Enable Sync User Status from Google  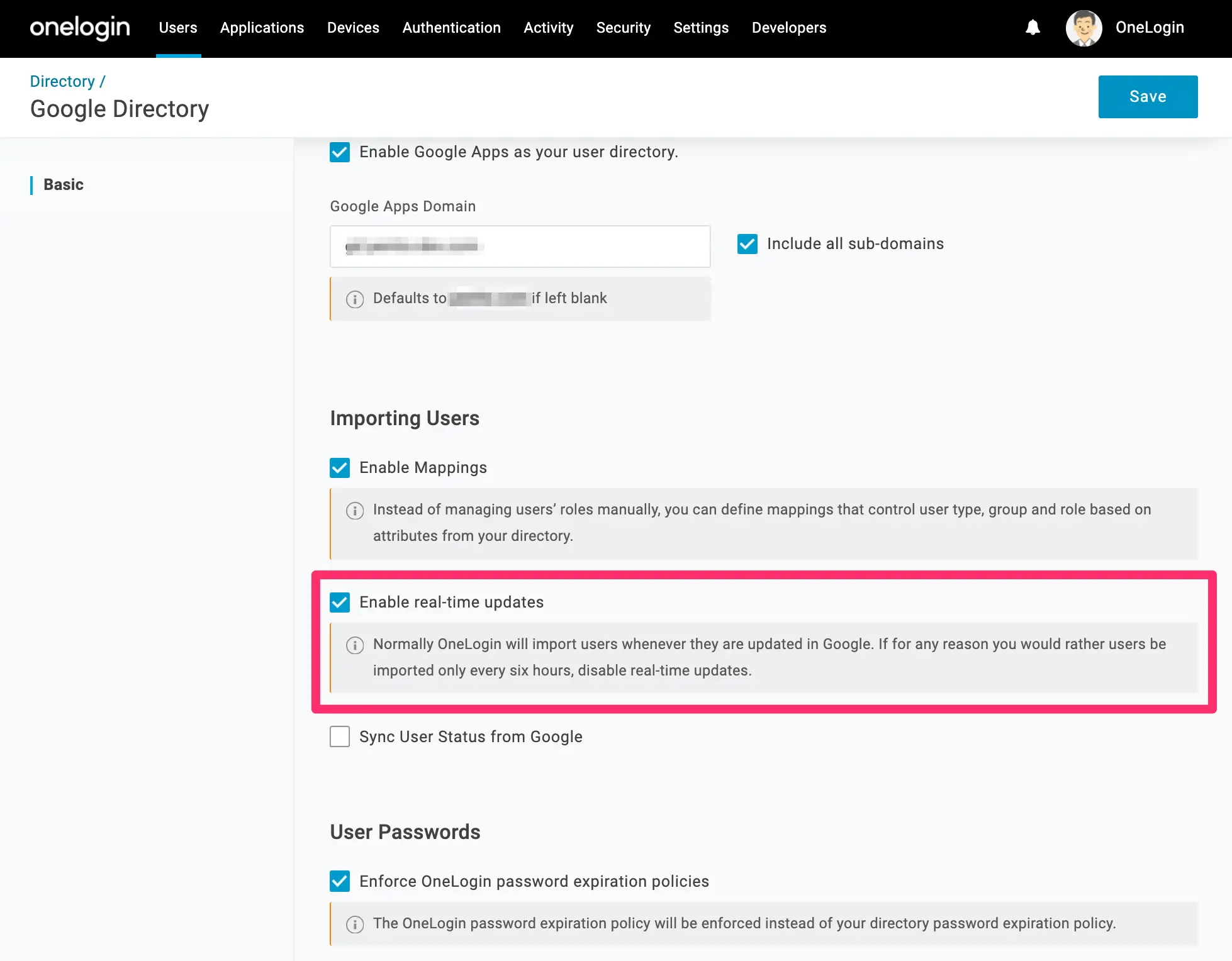[340, 736]
